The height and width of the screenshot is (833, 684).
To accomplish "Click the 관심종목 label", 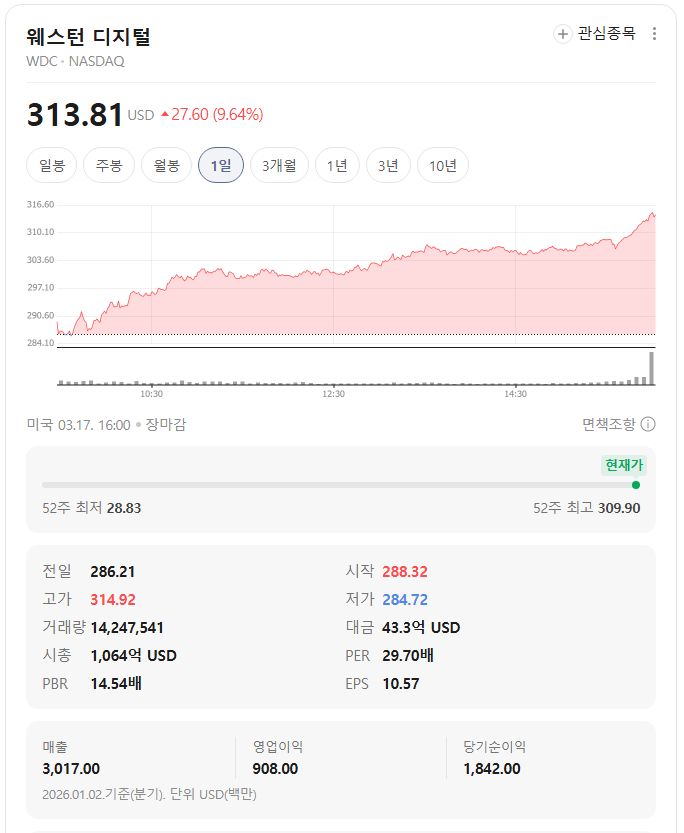I will (x=606, y=34).
